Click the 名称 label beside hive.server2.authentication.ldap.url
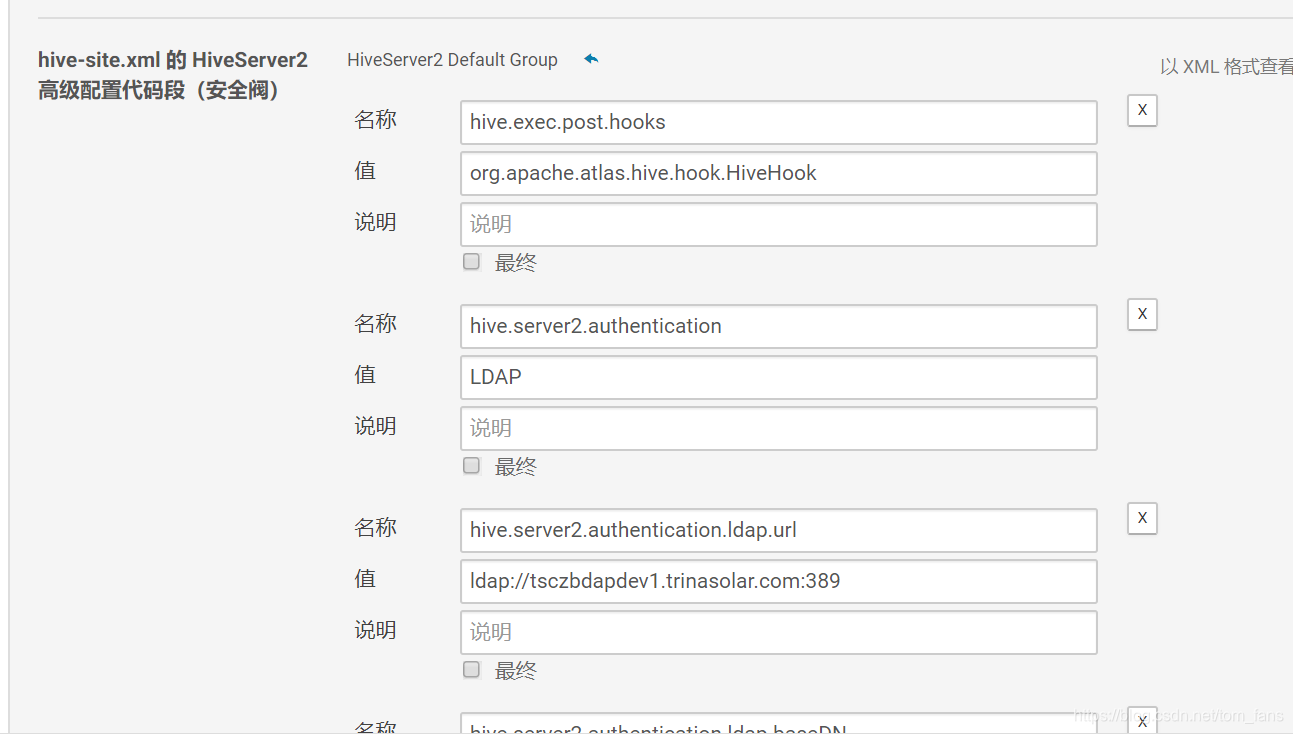Viewport: 1293px width, 734px height. (x=375, y=528)
